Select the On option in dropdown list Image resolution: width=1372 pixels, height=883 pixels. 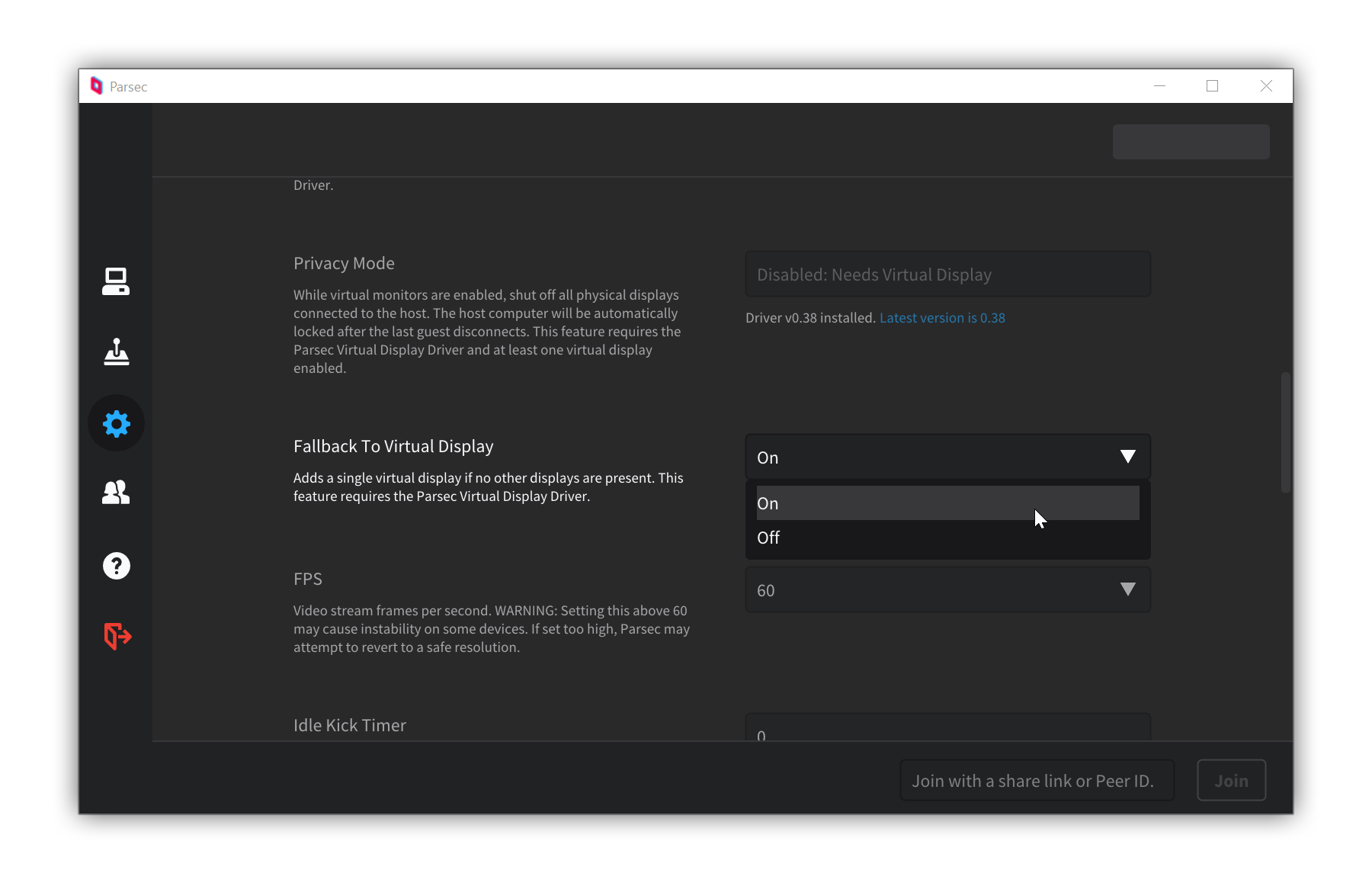tap(947, 503)
